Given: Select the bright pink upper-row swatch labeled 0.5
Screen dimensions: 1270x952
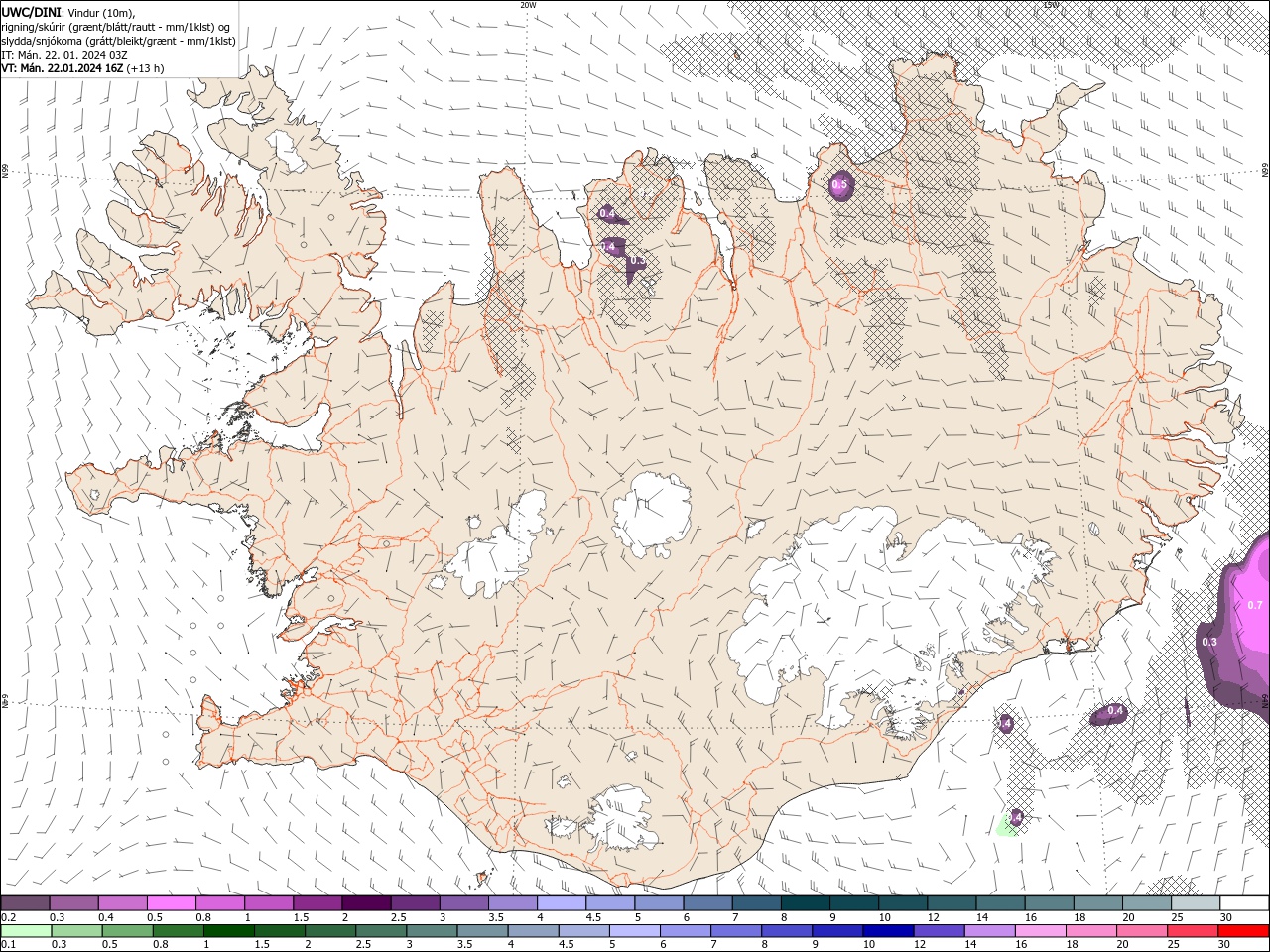Looking at the screenshot, I should click(x=171, y=903).
